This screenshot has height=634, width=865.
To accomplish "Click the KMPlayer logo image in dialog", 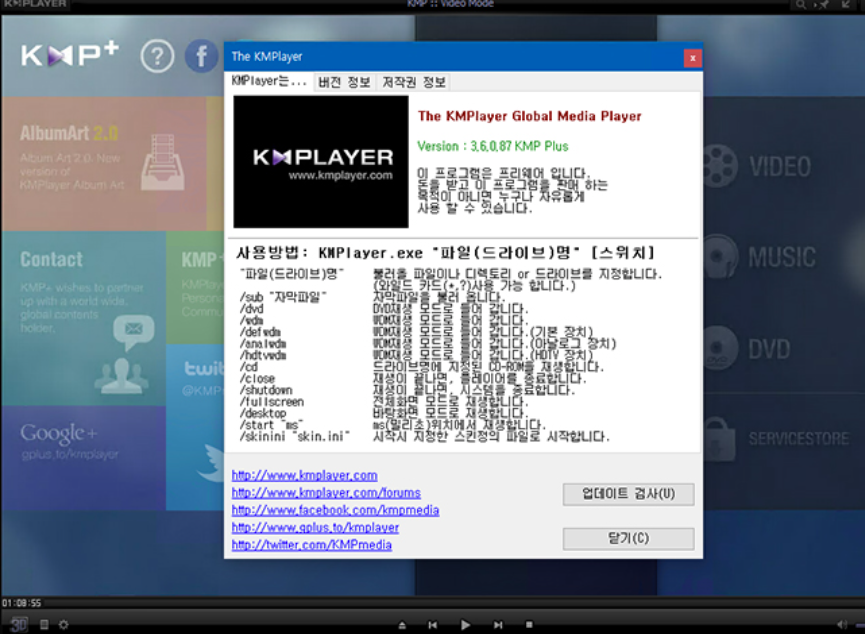I will tap(321, 162).
